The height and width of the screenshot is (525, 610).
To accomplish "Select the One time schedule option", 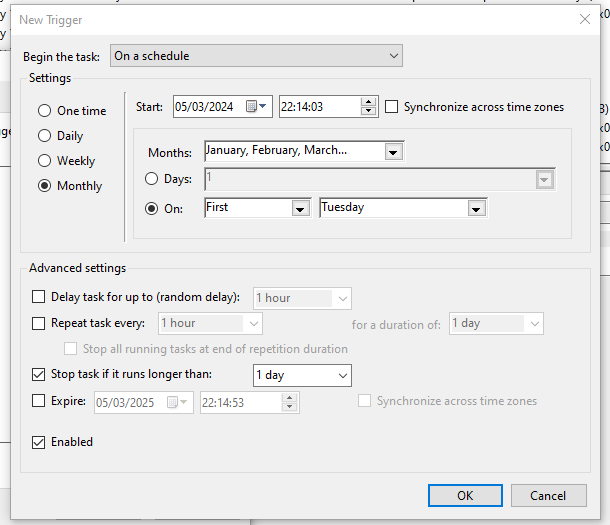I will (x=44, y=111).
